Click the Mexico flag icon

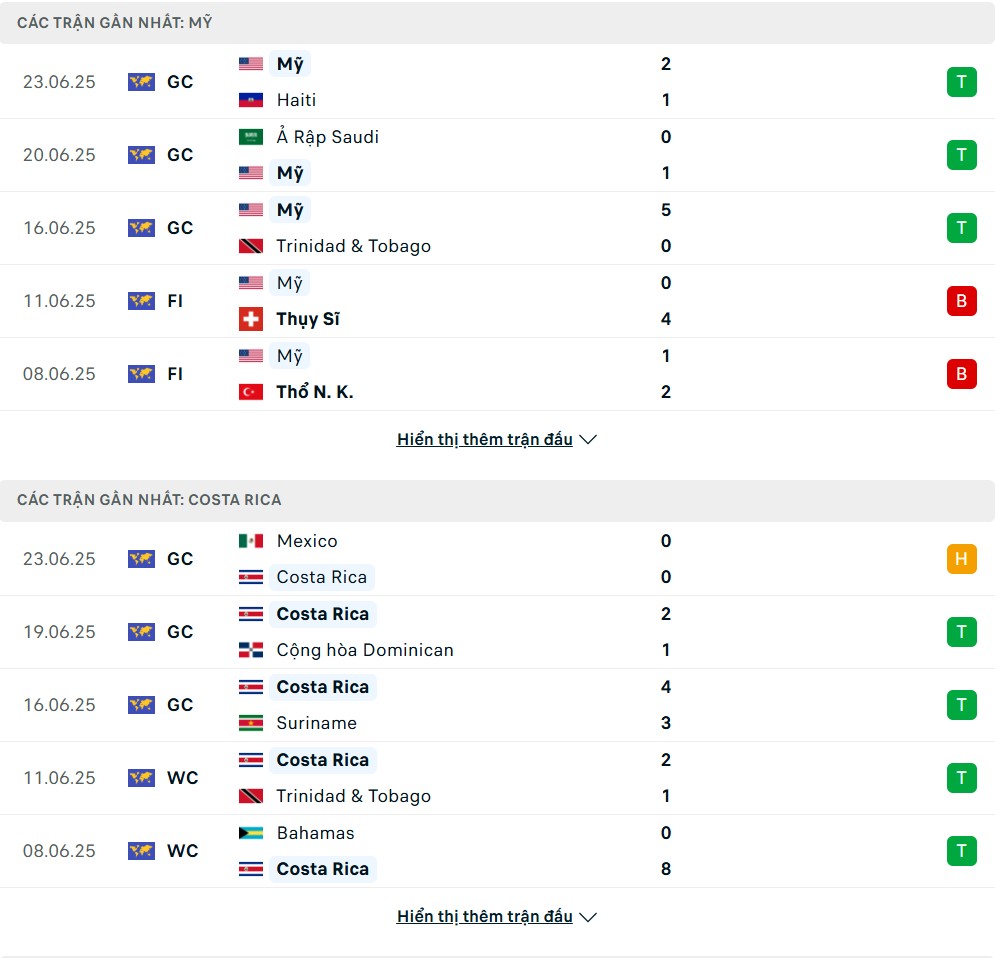251,541
